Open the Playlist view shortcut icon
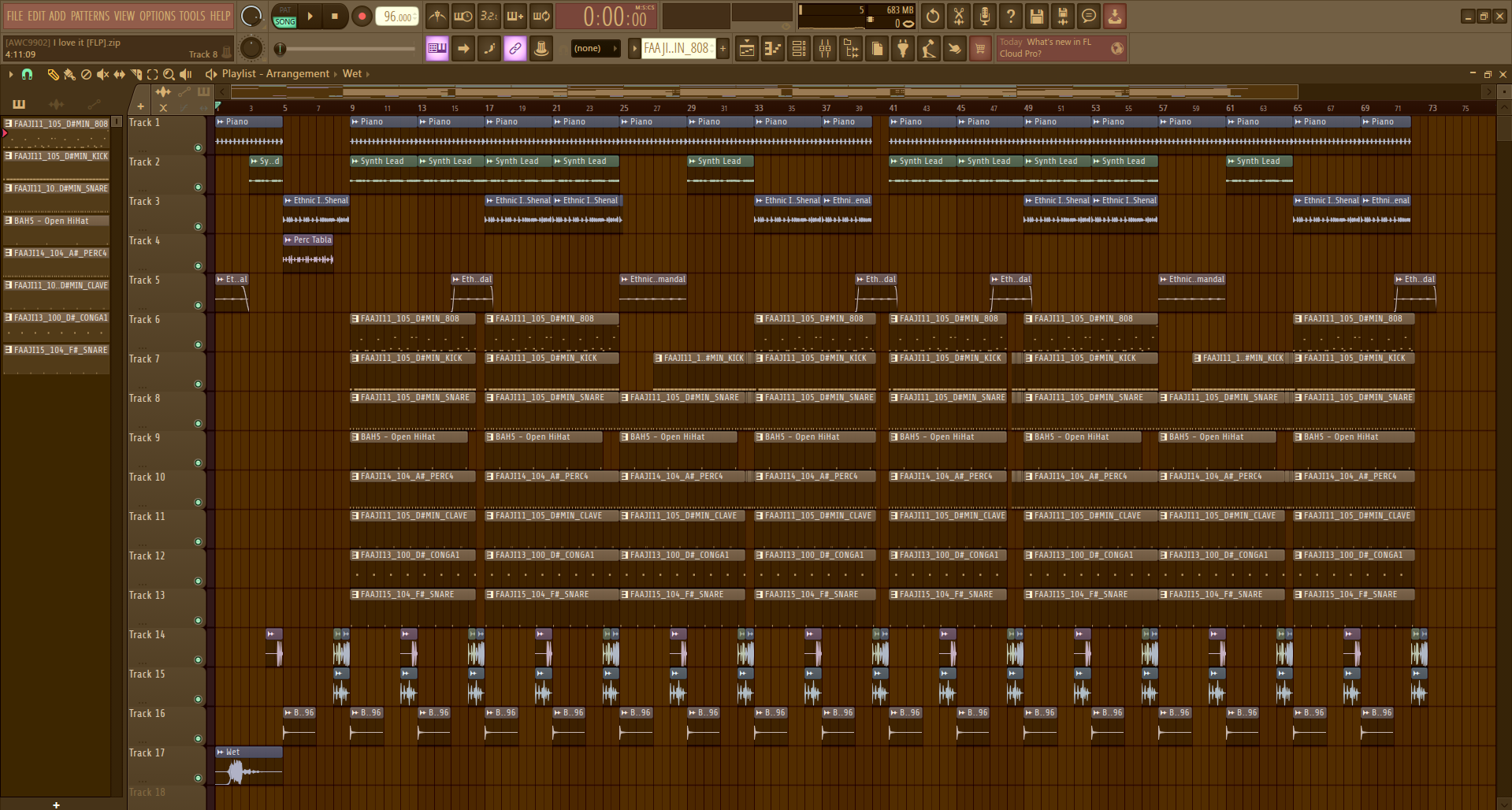 (747, 49)
